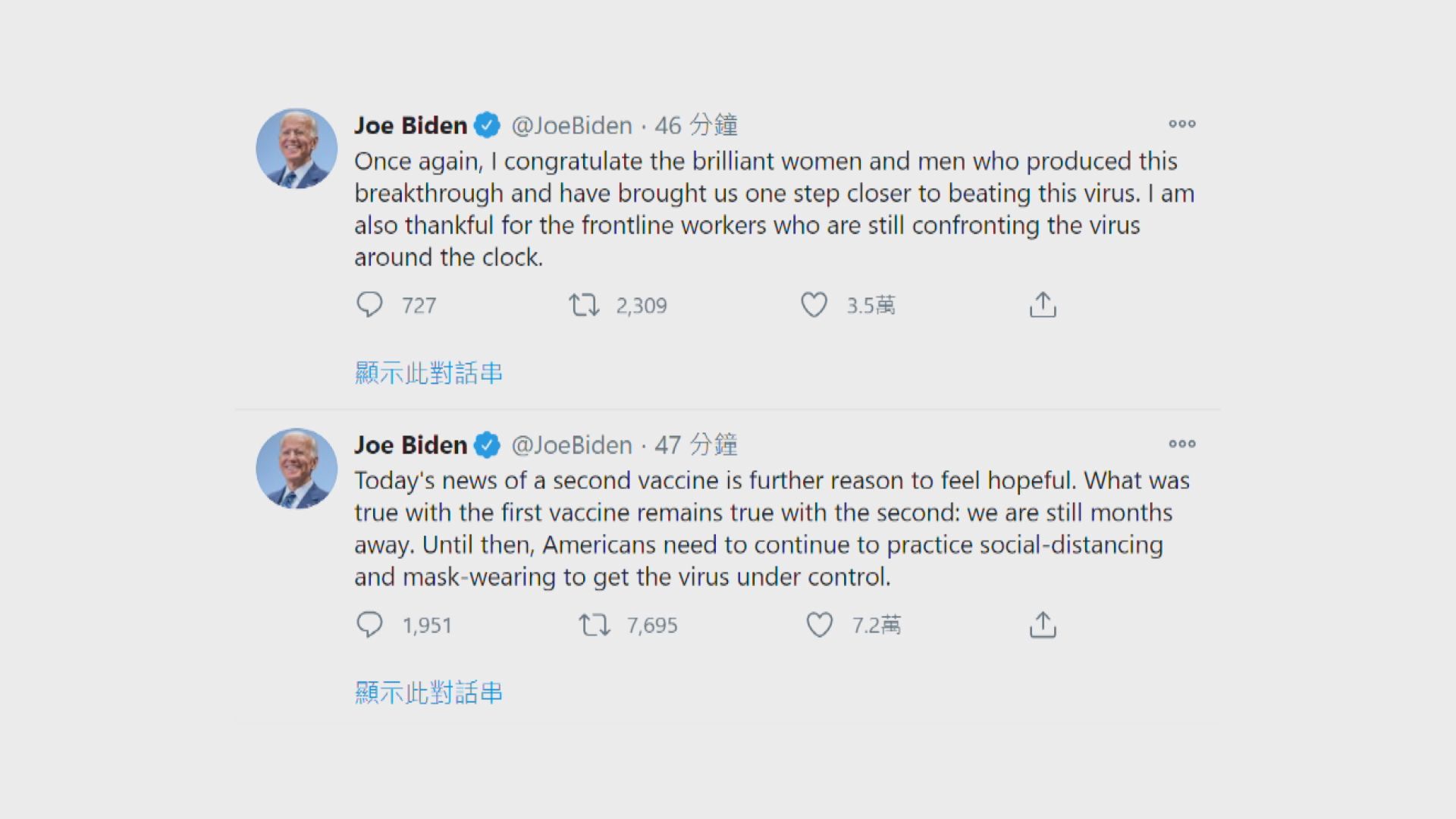
Task: Open more options on the second tweet
Action: pos(1181,444)
